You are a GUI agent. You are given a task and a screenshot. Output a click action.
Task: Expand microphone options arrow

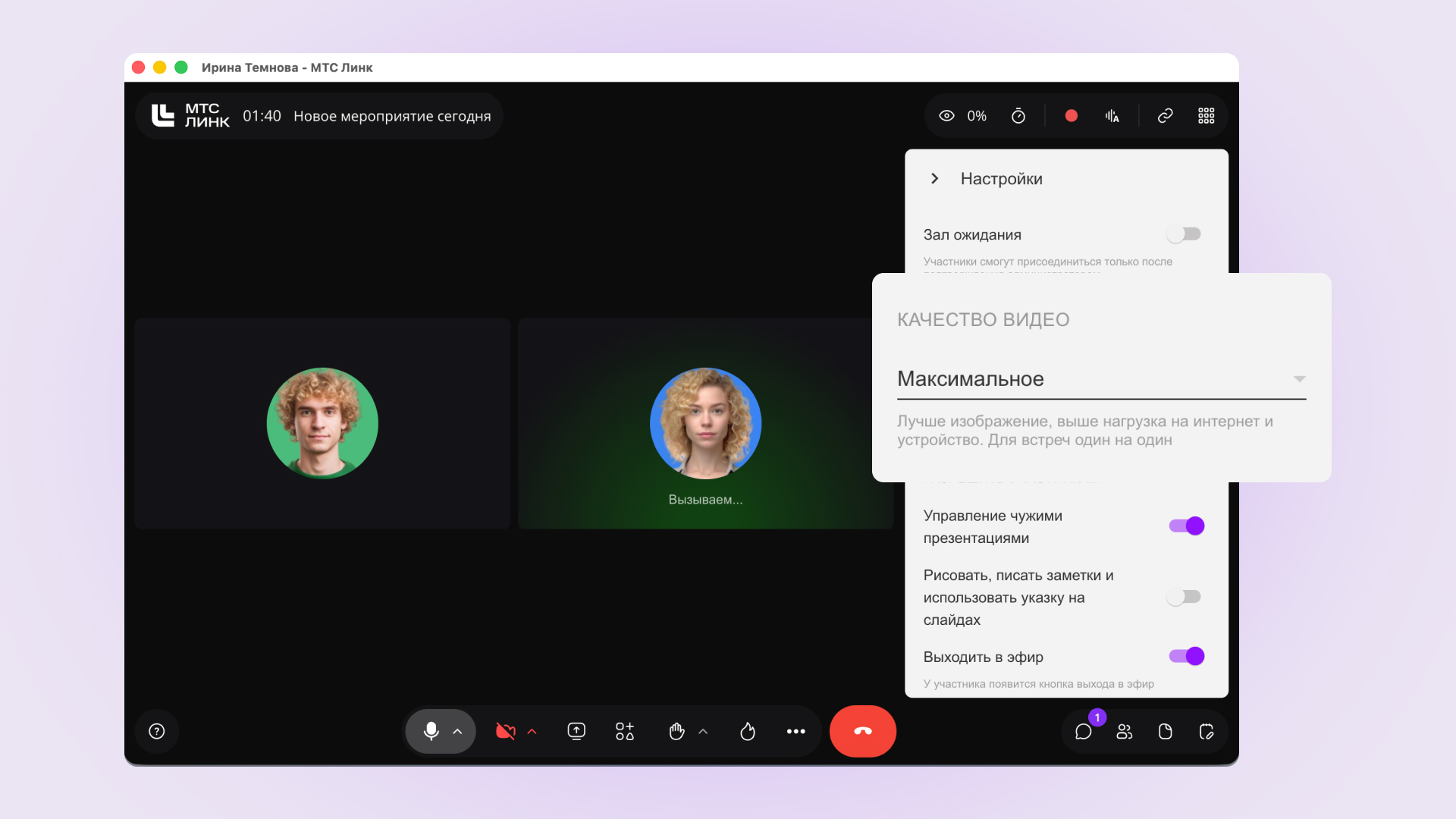[457, 732]
